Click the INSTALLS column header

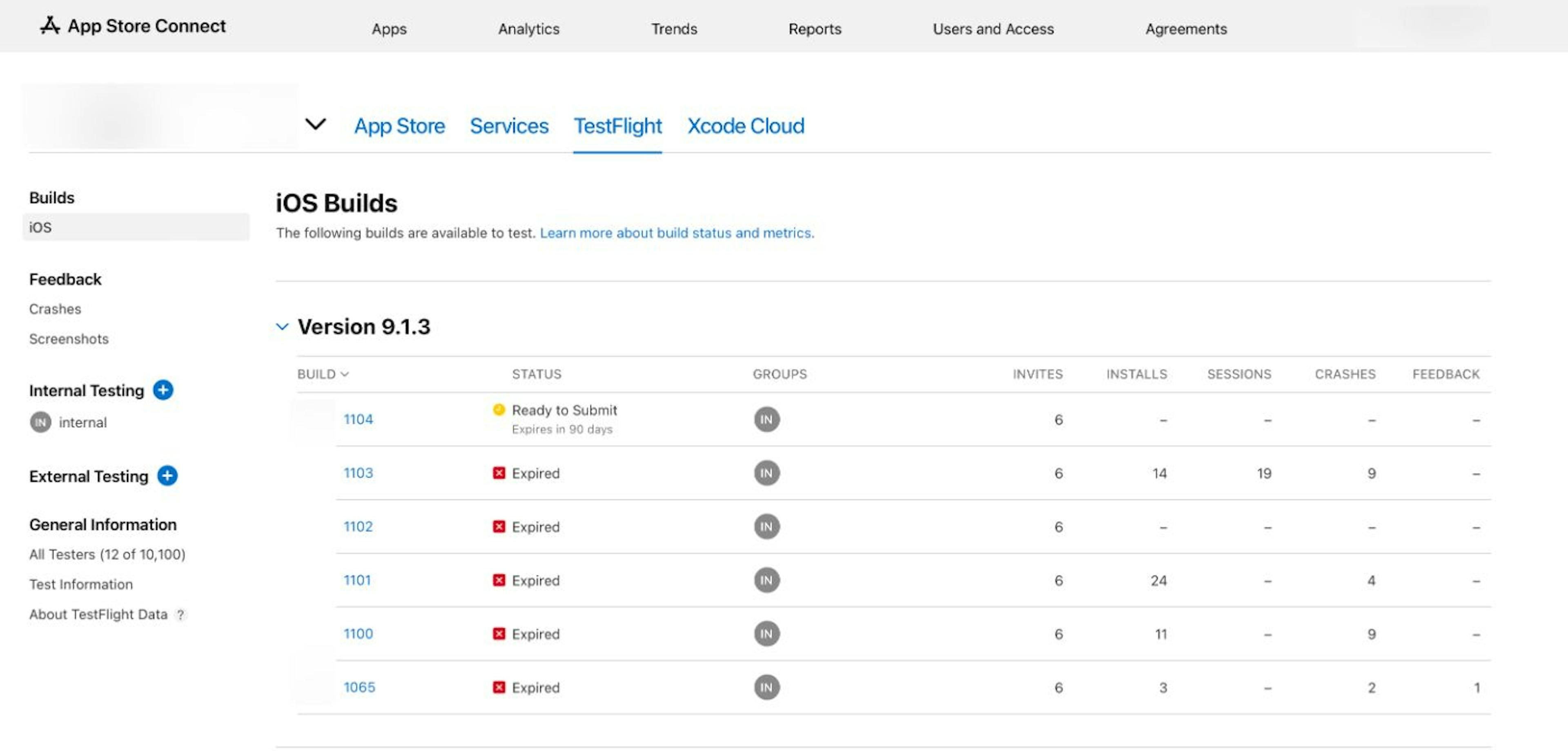pyautogui.click(x=1136, y=374)
